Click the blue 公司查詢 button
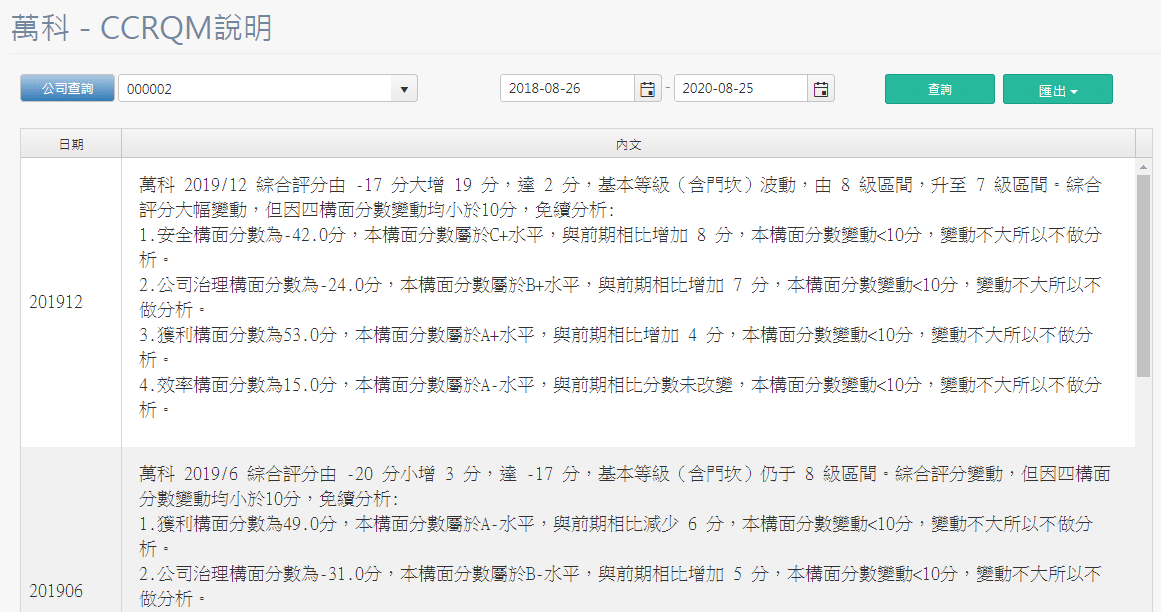The image size is (1161, 612). tap(66, 88)
